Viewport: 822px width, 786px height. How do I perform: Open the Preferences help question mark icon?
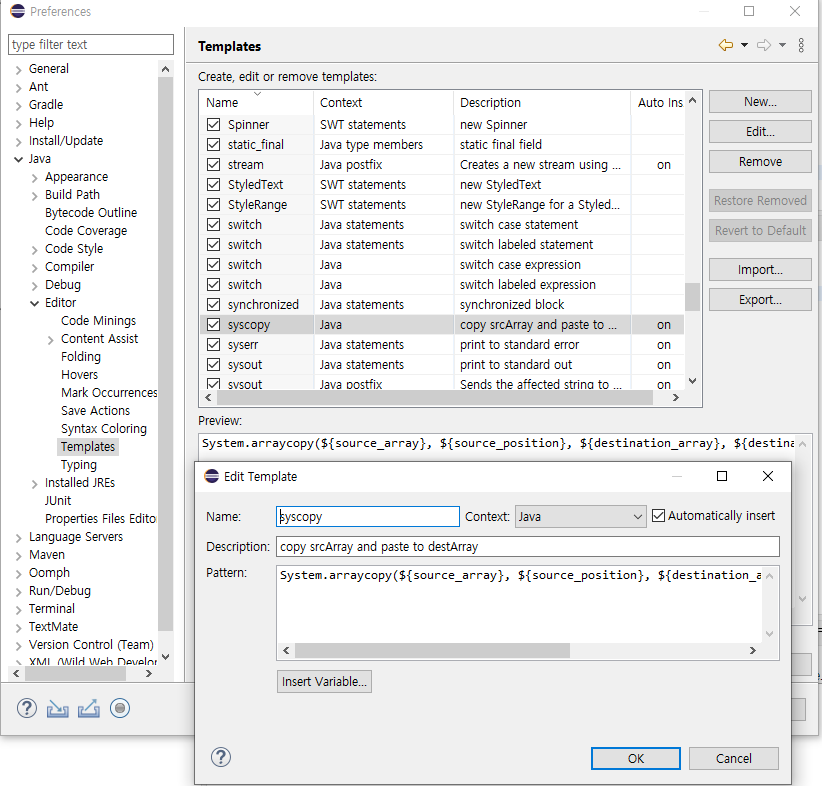point(27,708)
